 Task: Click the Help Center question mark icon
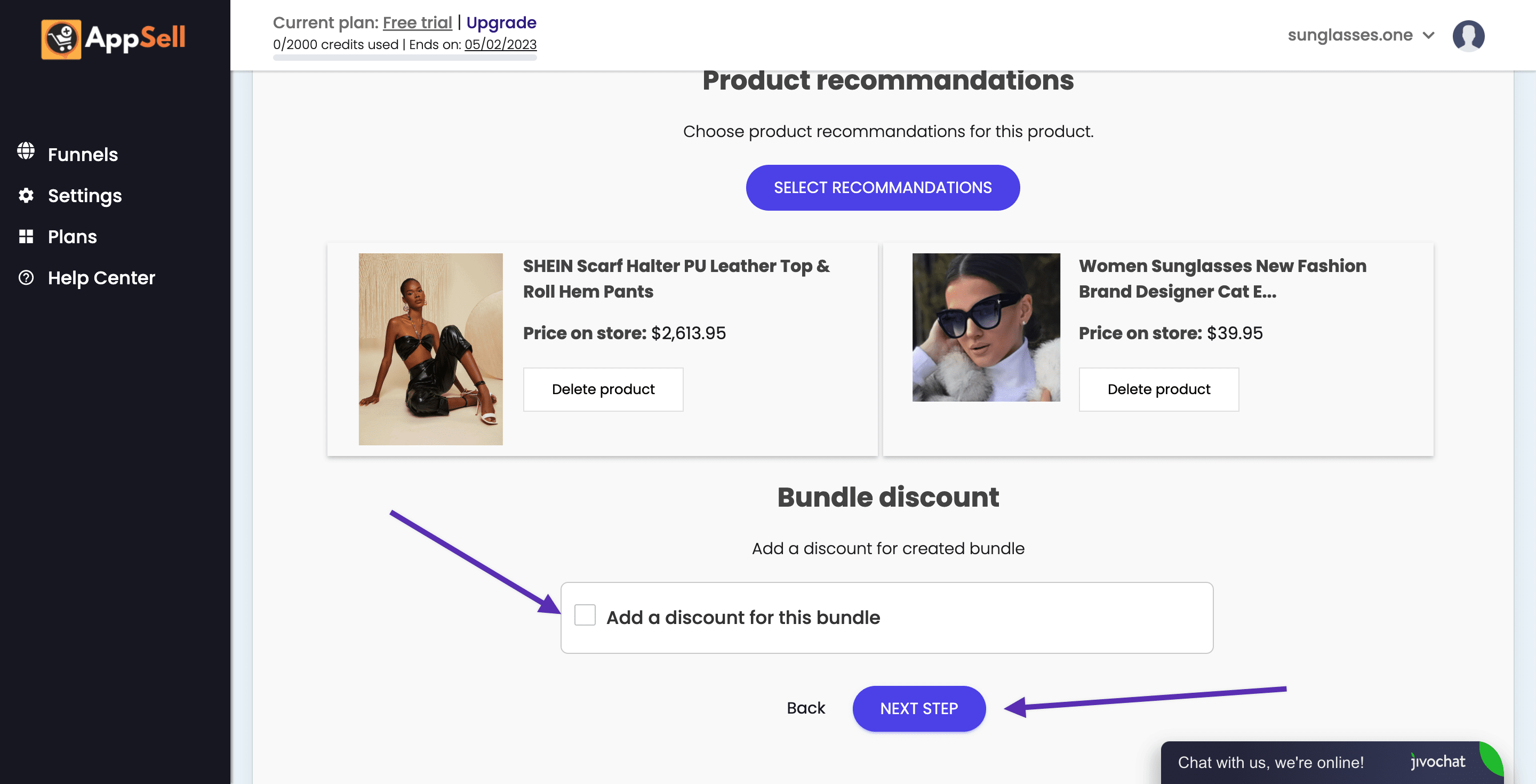[26, 277]
